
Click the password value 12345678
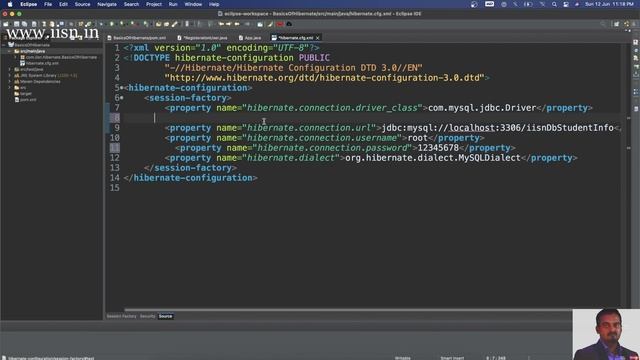[x=438, y=148]
